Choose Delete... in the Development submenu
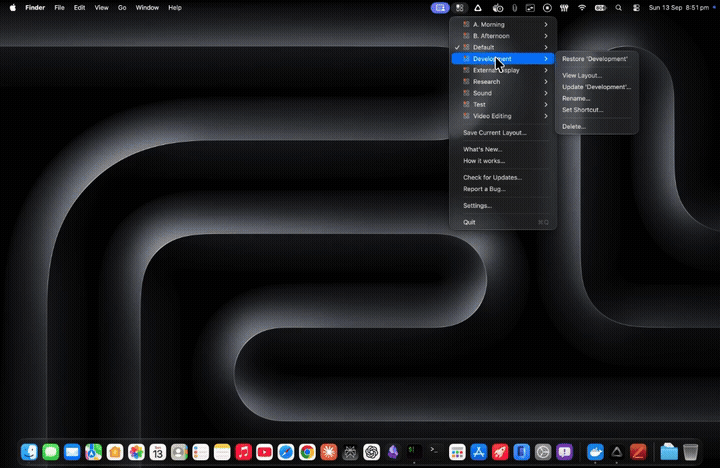720x468 pixels. (596, 126)
